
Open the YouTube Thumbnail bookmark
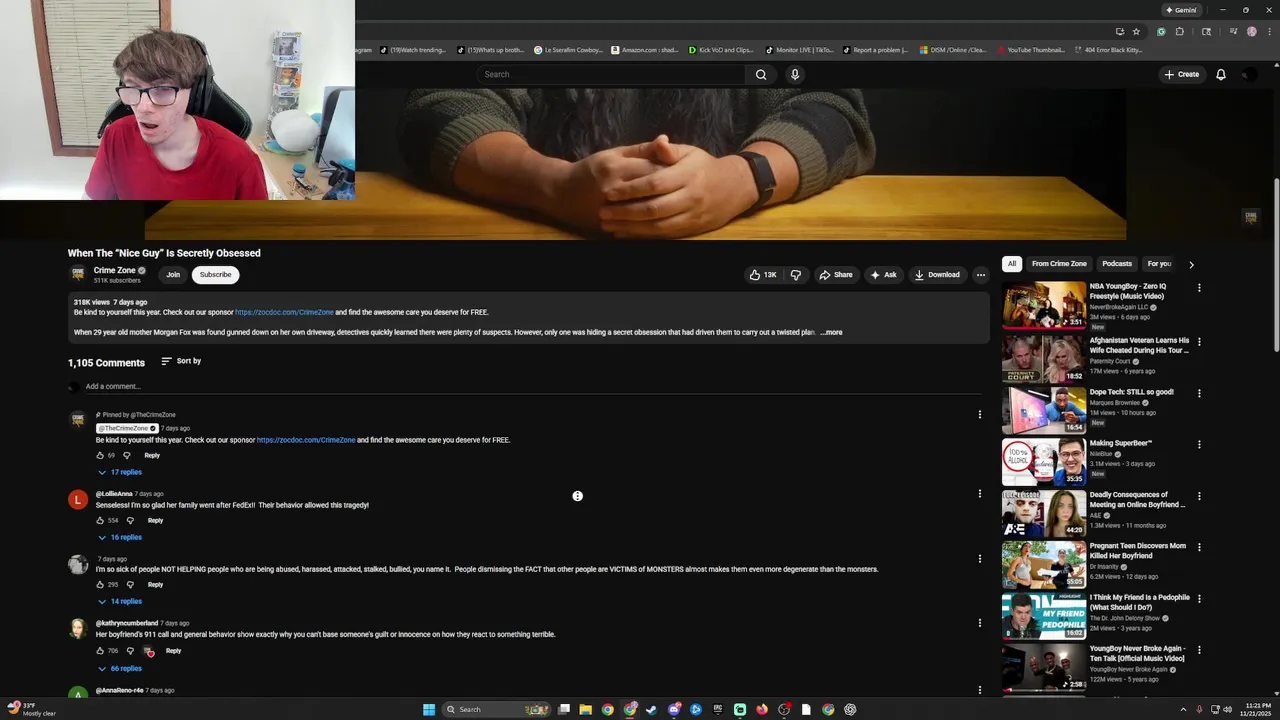(1030, 50)
